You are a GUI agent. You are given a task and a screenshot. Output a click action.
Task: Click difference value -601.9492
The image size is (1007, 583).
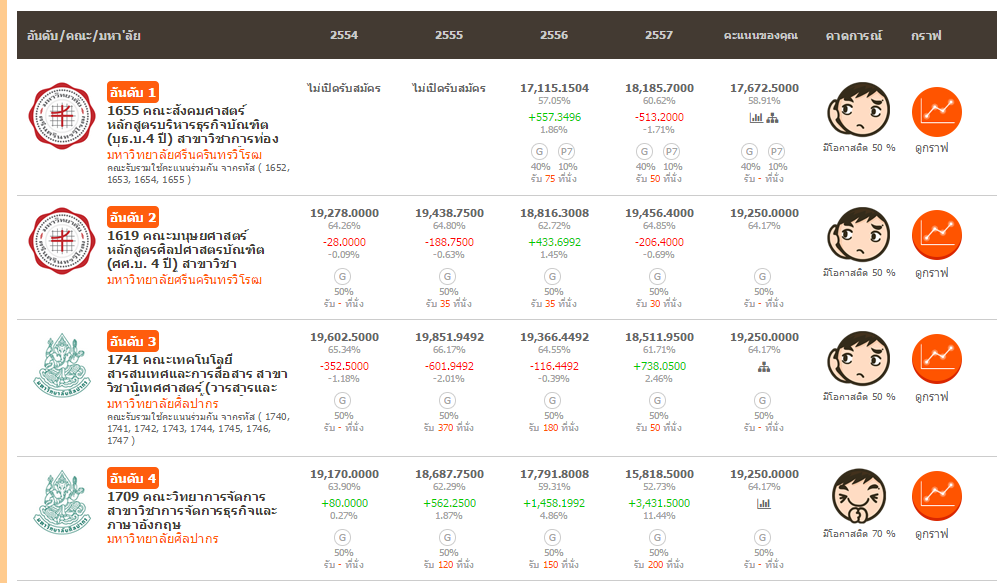450,366
